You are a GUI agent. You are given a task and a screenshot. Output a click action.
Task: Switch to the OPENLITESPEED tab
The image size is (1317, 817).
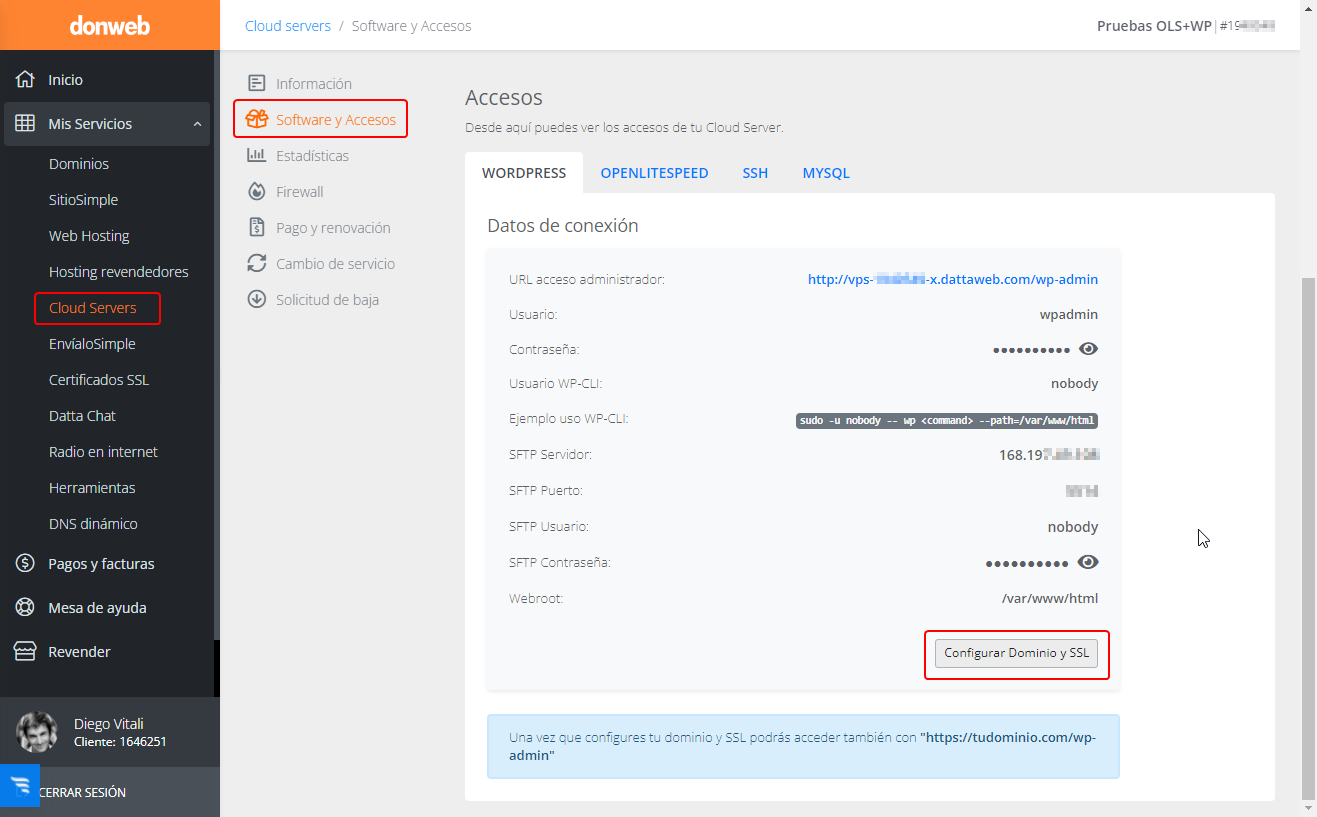pos(654,173)
